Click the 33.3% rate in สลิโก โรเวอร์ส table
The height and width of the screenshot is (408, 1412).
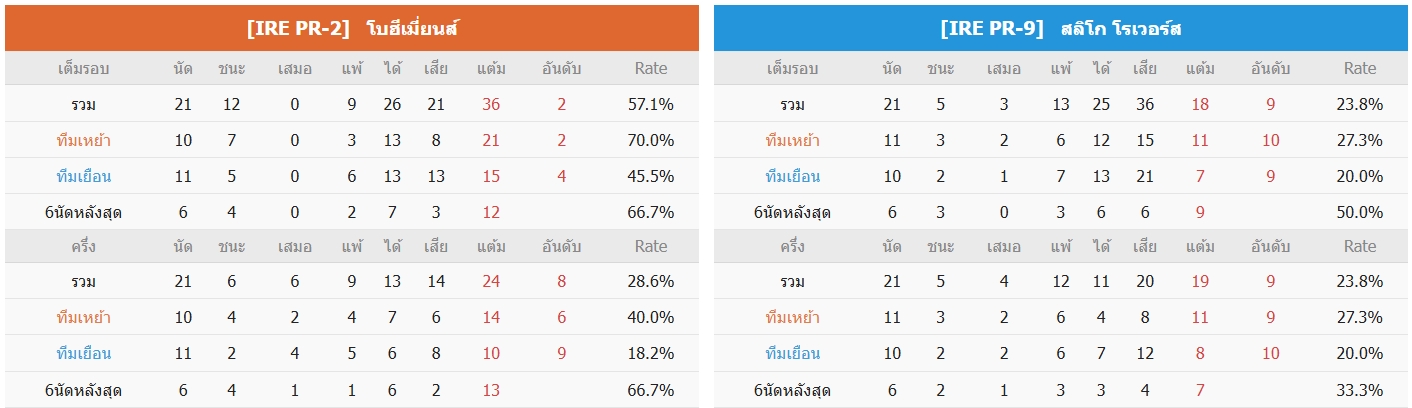click(1360, 390)
